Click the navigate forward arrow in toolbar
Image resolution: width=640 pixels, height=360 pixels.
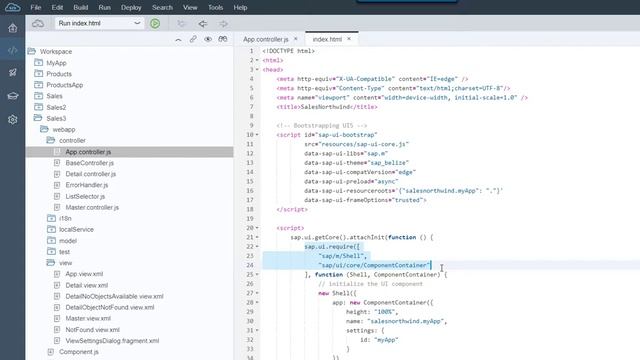(223, 24)
